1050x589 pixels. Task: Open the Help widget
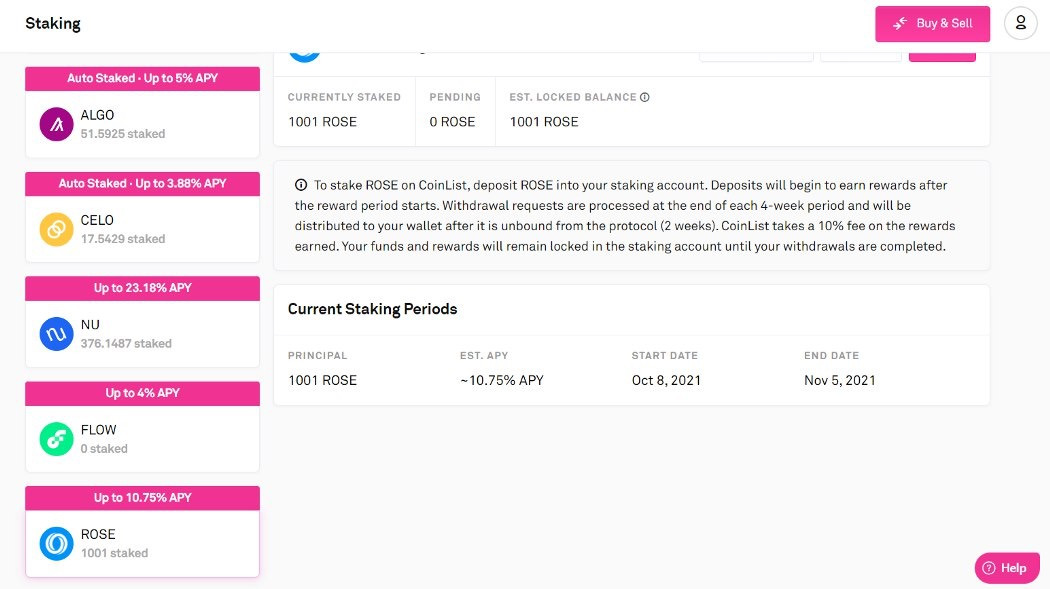(1006, 568)
